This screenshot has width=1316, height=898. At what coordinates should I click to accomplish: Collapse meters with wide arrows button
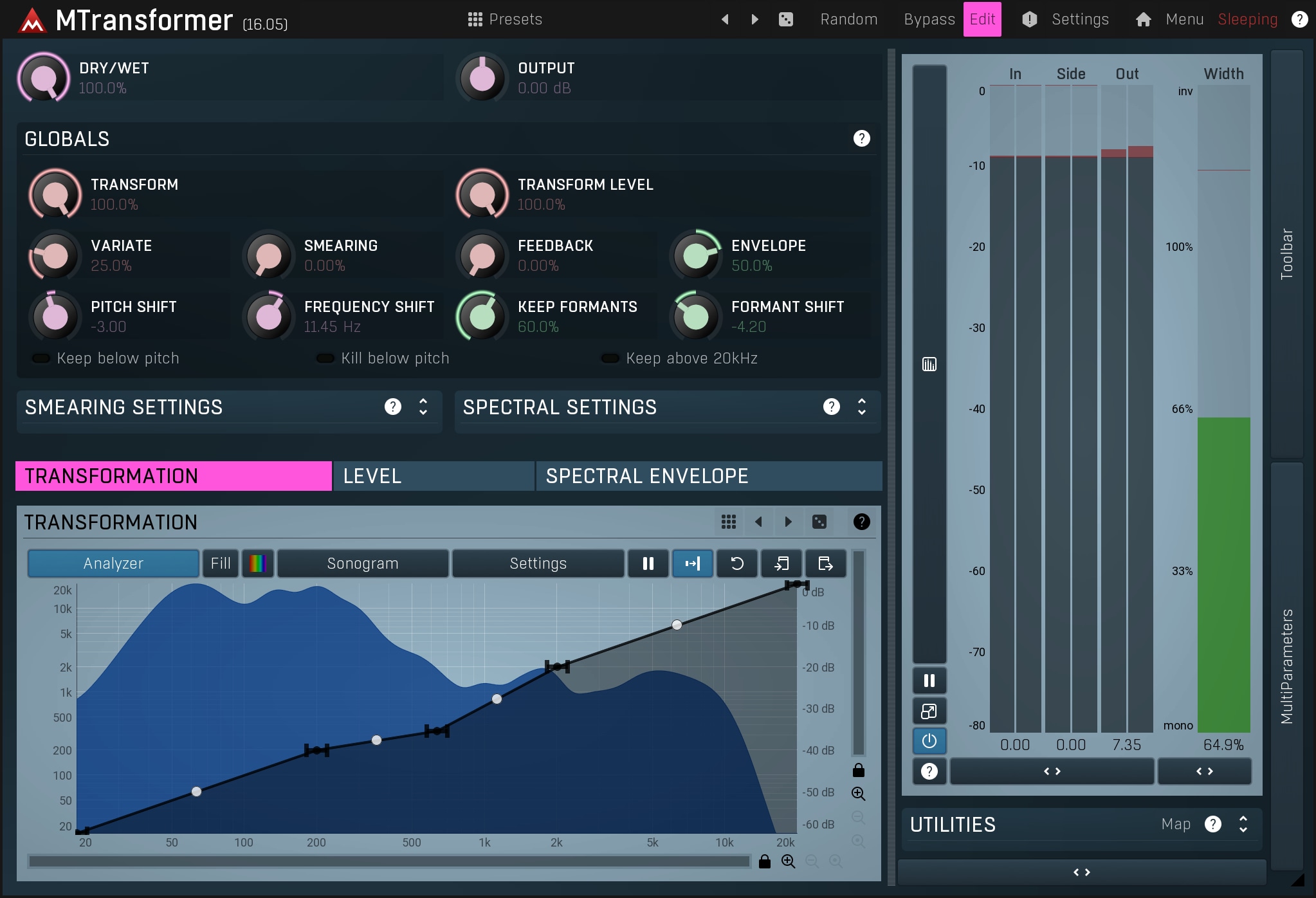(x=1052, y=771)
